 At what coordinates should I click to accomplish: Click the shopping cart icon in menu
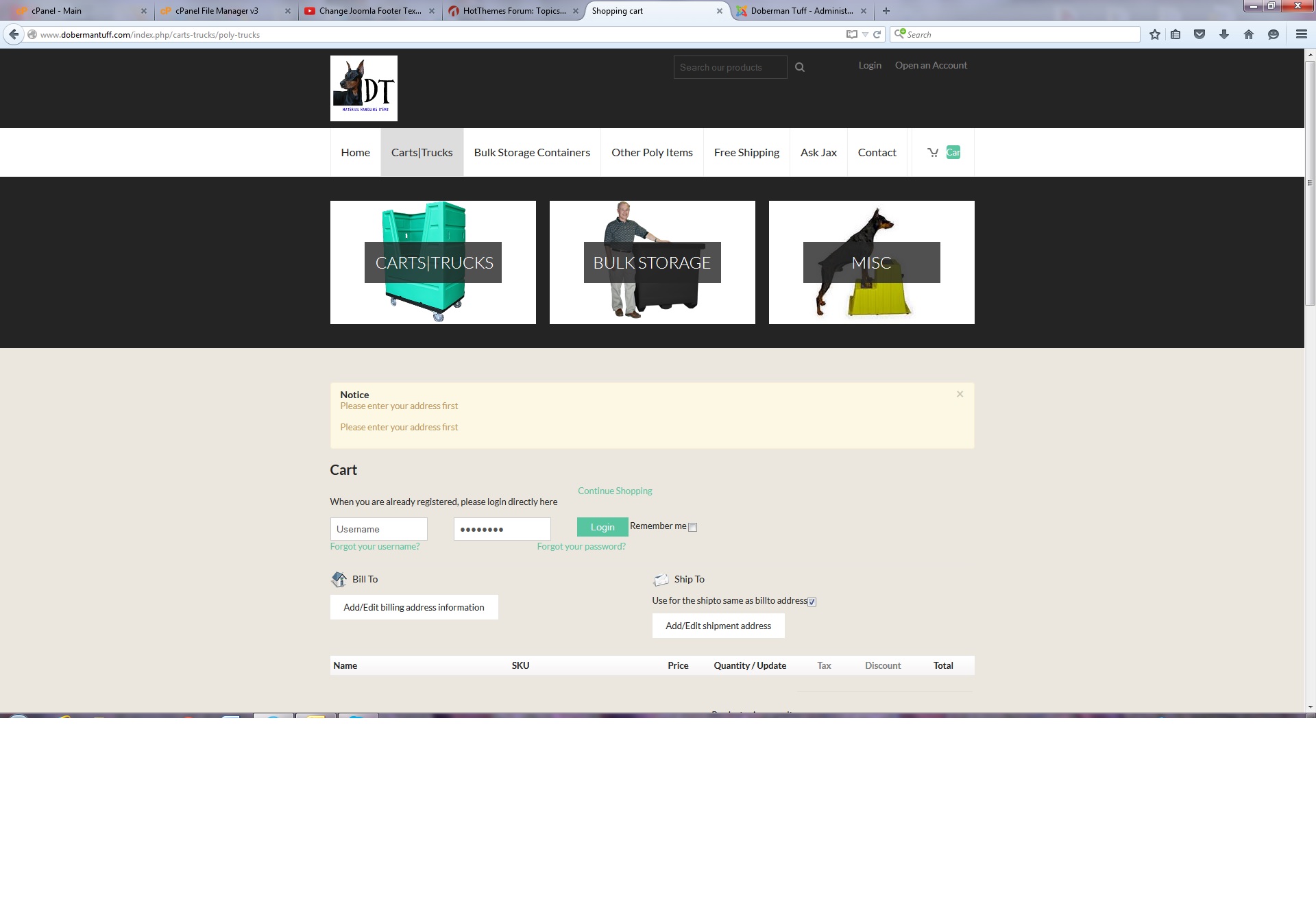[x=933, y=152]
